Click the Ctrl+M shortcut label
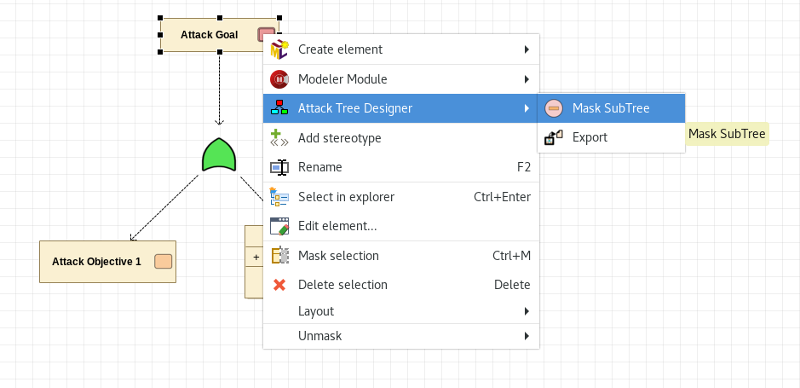Image resolution: width=800 pixels, height=388 pixels. tap(511, 255)
